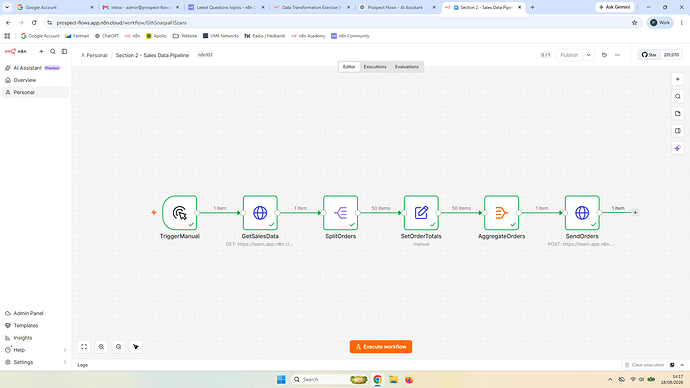This screenshot has height=388, width=690.
Task: Fit workflow to view
Action: pos(84,347)
